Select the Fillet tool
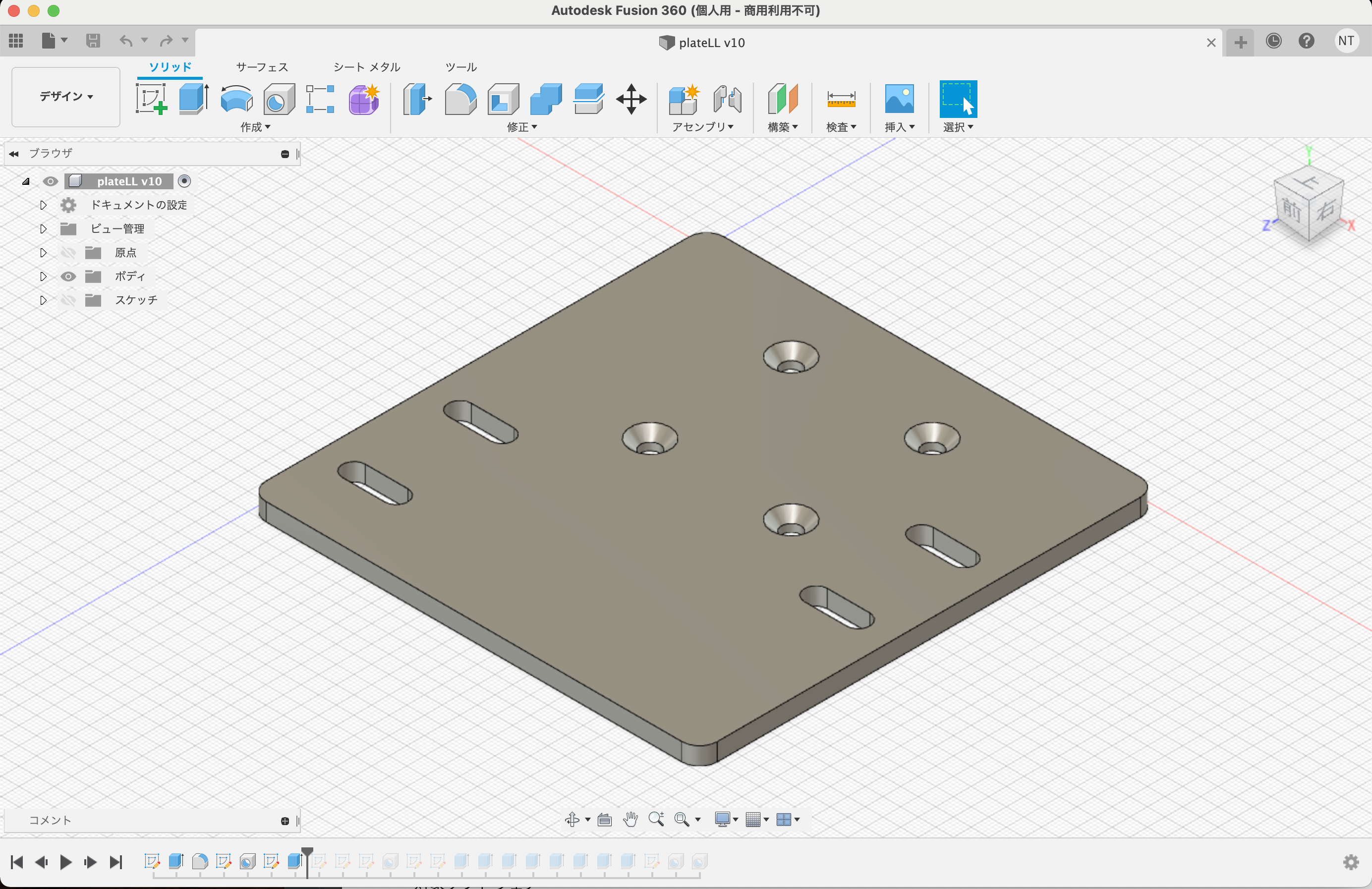This screenshot has height=889, width=1372. [x=460, y=99]
